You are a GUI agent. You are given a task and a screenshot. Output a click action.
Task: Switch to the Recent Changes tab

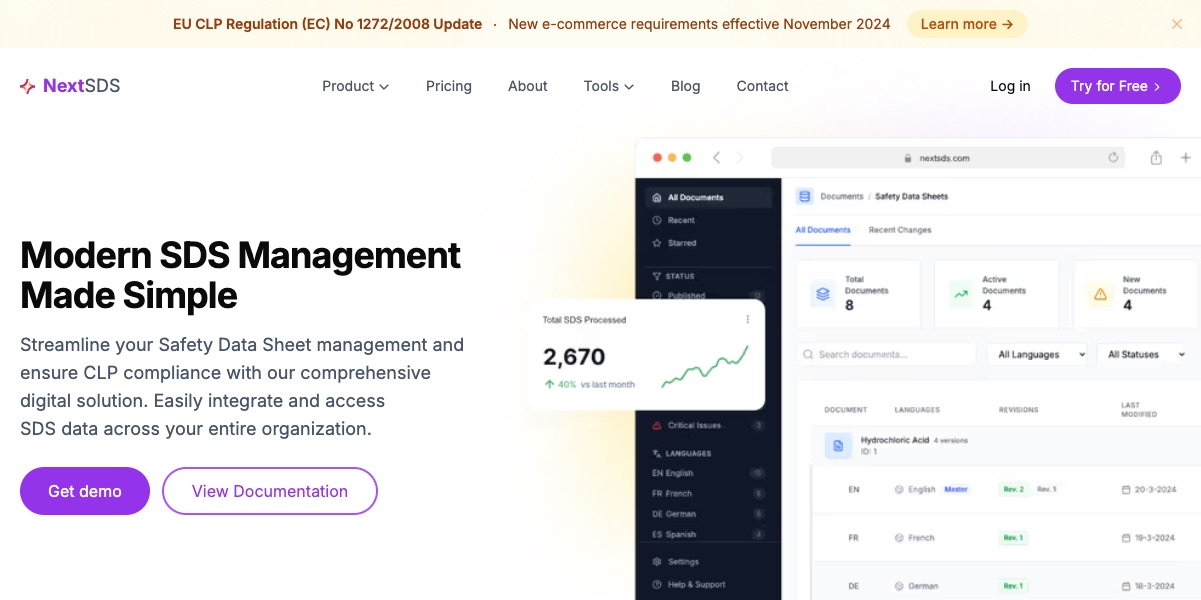click(899, 230)
